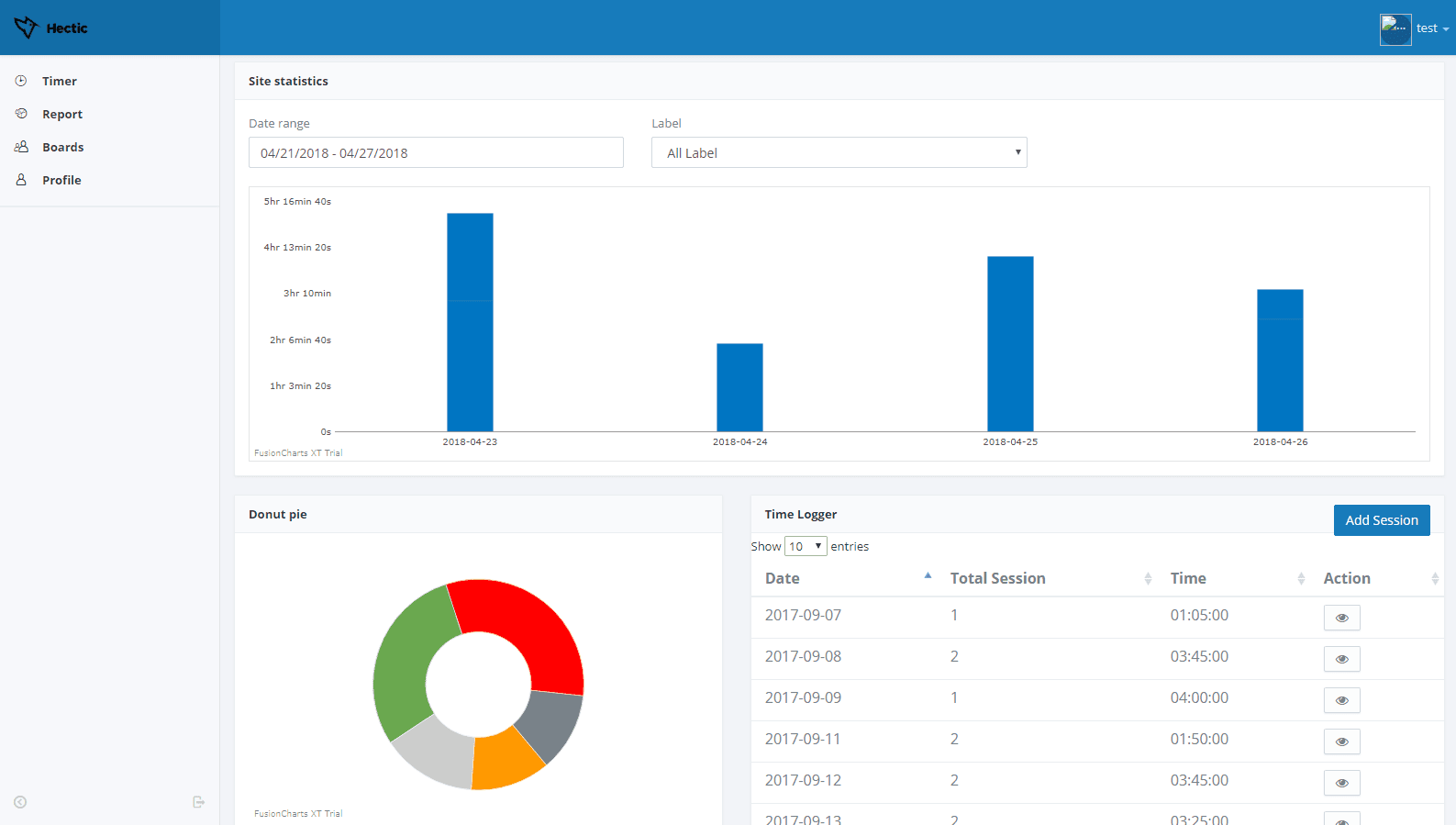The height and width of the screenshot is (825, 1456).
Task: Open the Timer clock icon
Action: pos(21,81)
